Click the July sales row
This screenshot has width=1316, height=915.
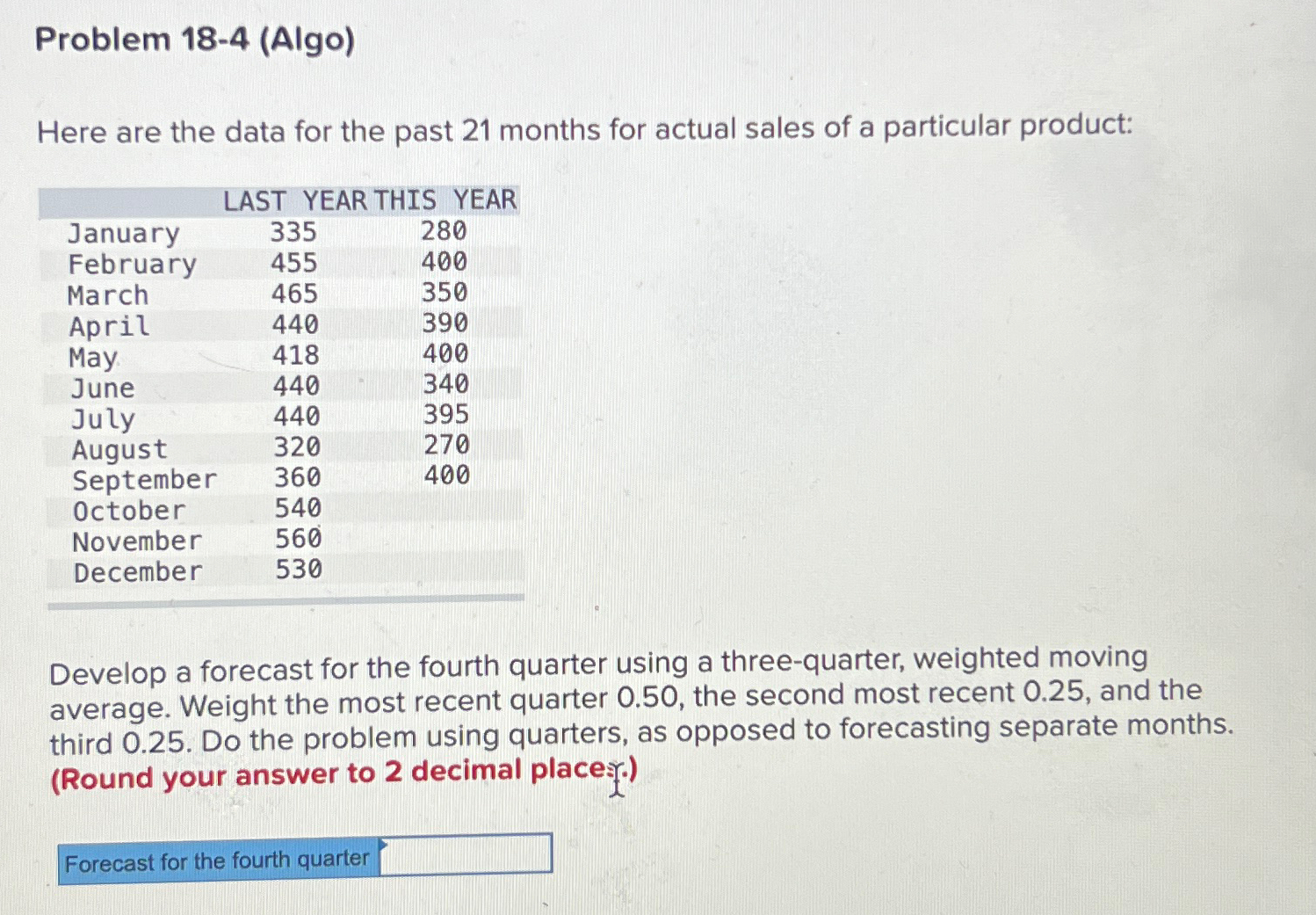click(x=101, y=417)
